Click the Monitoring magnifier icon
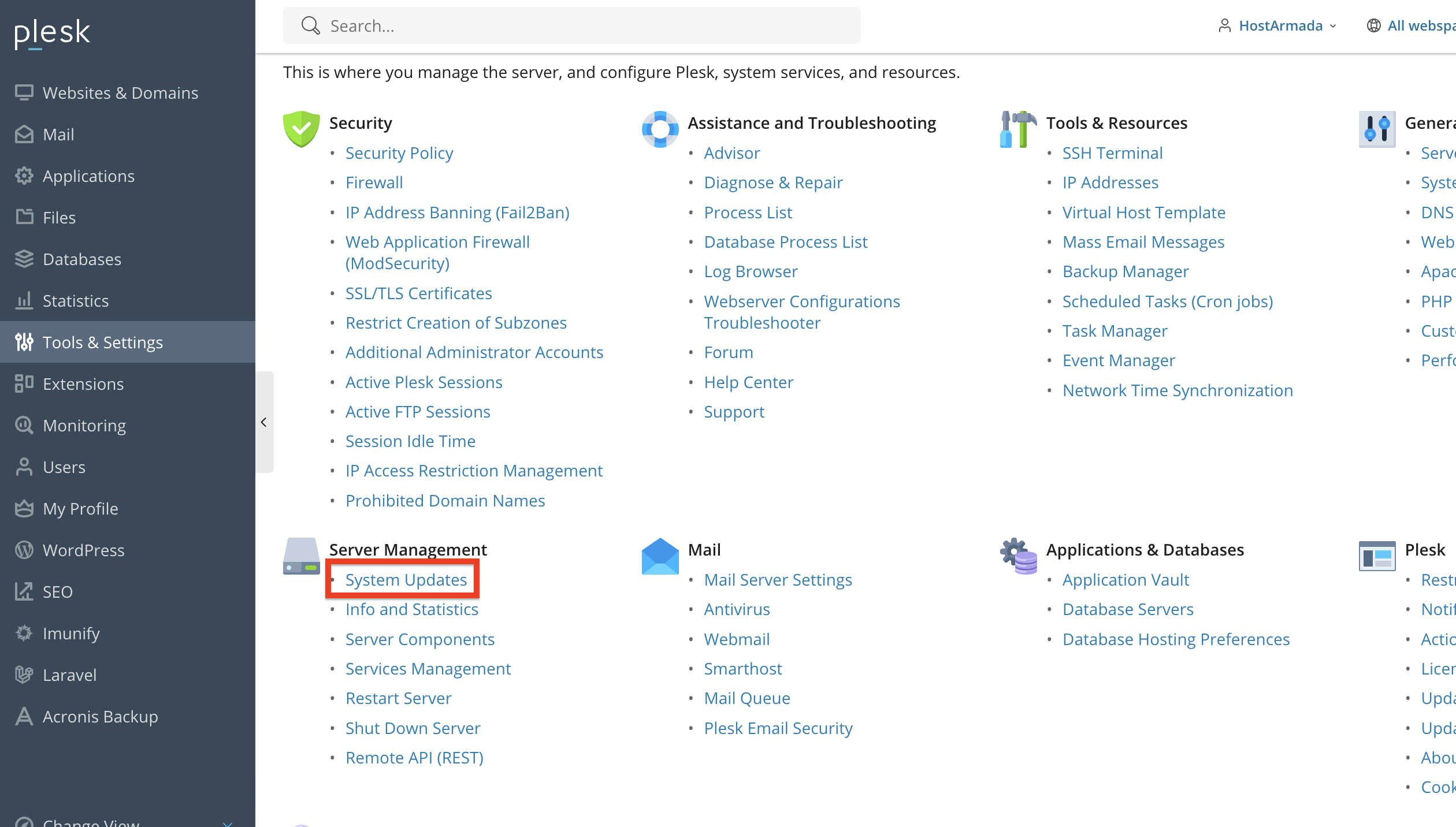Viewport: 1456px width, 827px height. [24, 425]
